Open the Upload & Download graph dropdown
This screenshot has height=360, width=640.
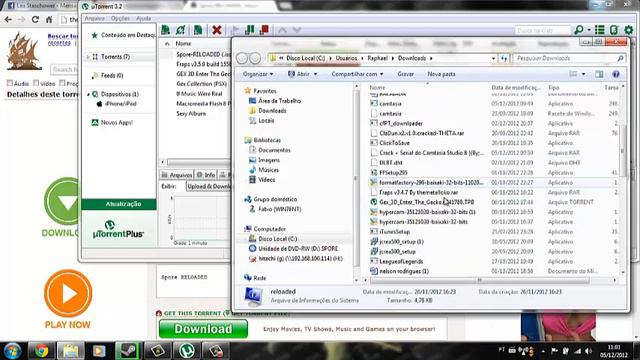pyautogui.click(x=209, y=187)
